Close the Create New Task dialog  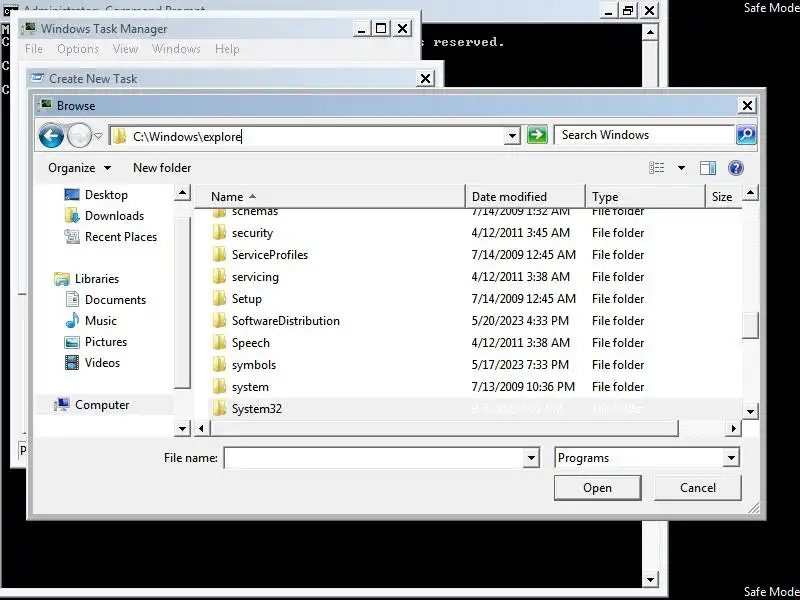pyautogui.click(x=426, y=79)
